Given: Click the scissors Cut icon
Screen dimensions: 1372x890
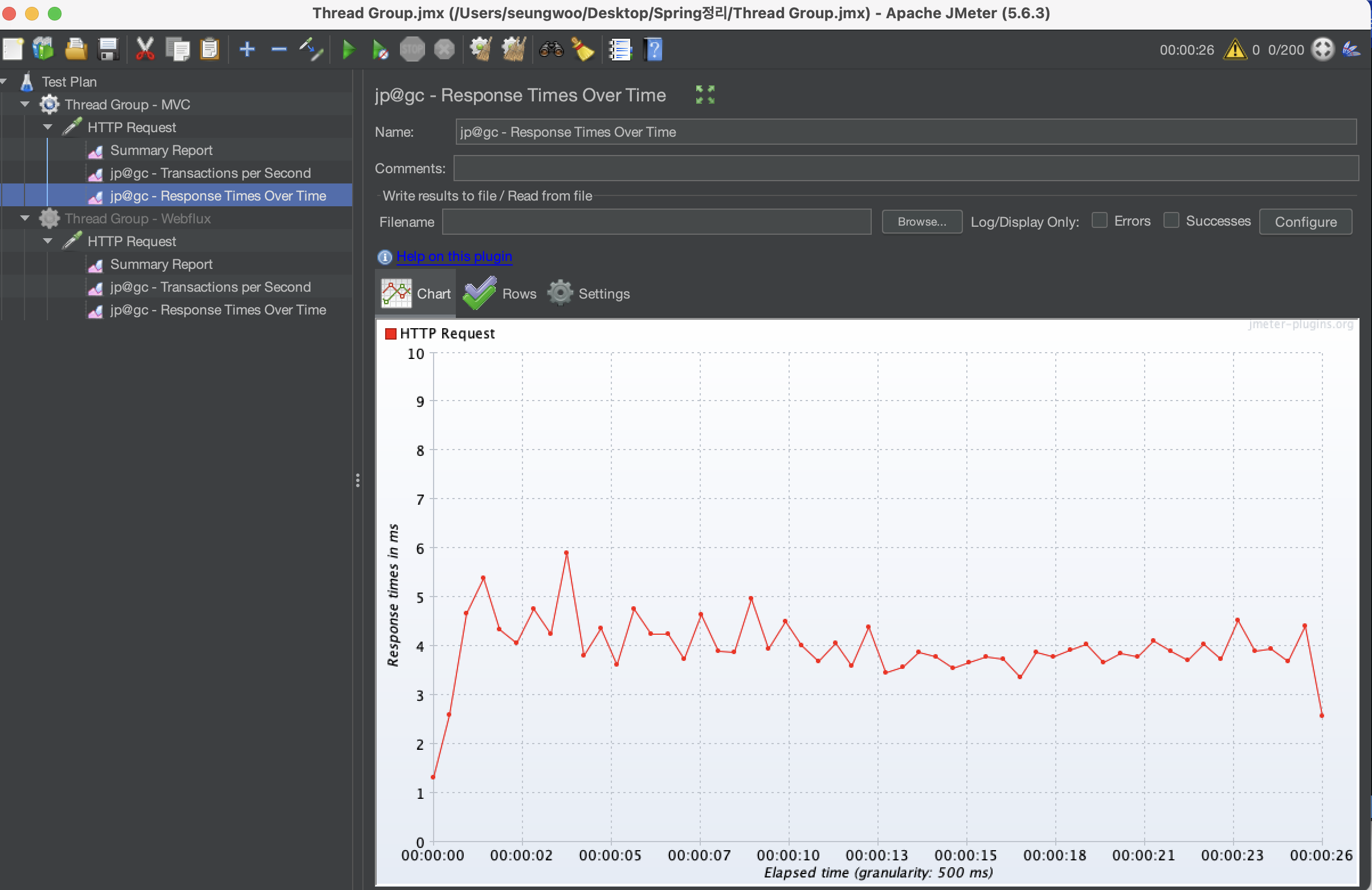Looking at the screenshot, I should (x=145, y=50).
